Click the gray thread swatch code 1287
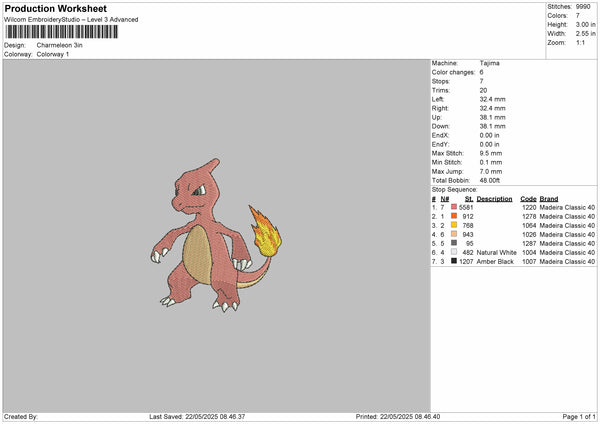600x424 pixels. point(454,243)
